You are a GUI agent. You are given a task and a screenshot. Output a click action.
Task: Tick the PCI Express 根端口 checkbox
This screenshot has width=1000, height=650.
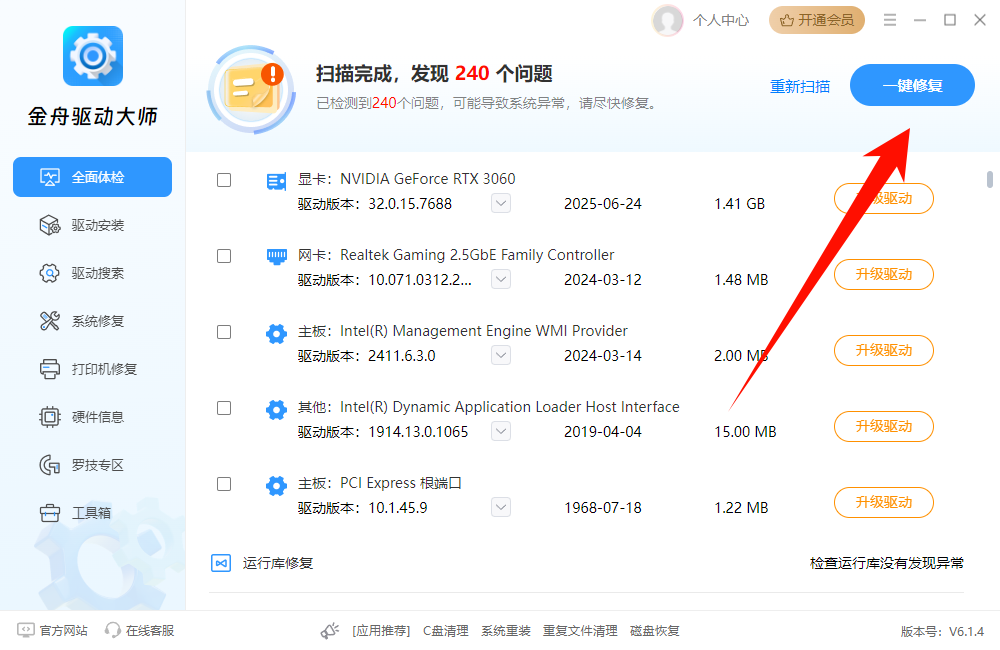coord(223,483)
